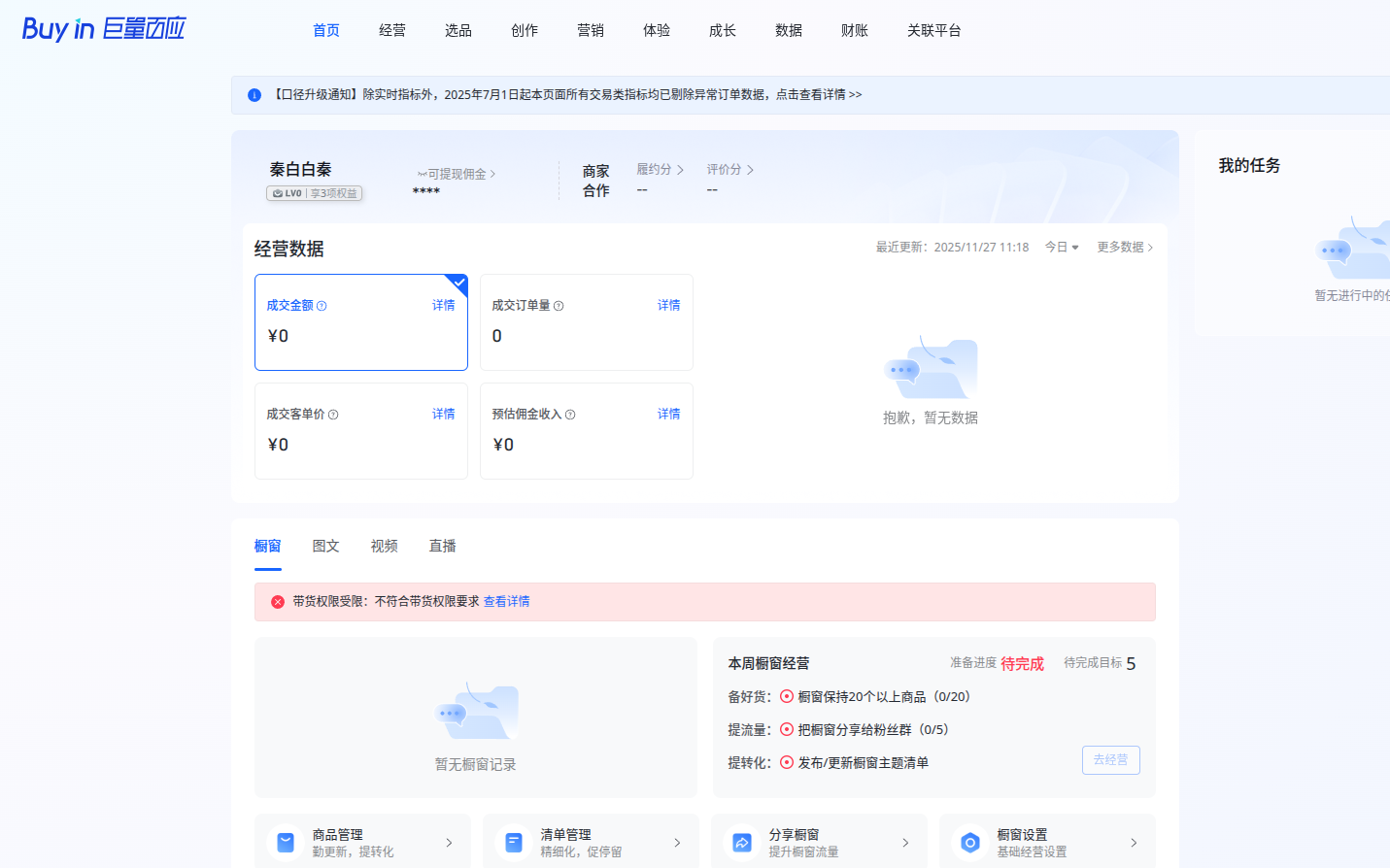
Task: Open 查看详情 in the restriction warning banner
Action: [507, 601]
